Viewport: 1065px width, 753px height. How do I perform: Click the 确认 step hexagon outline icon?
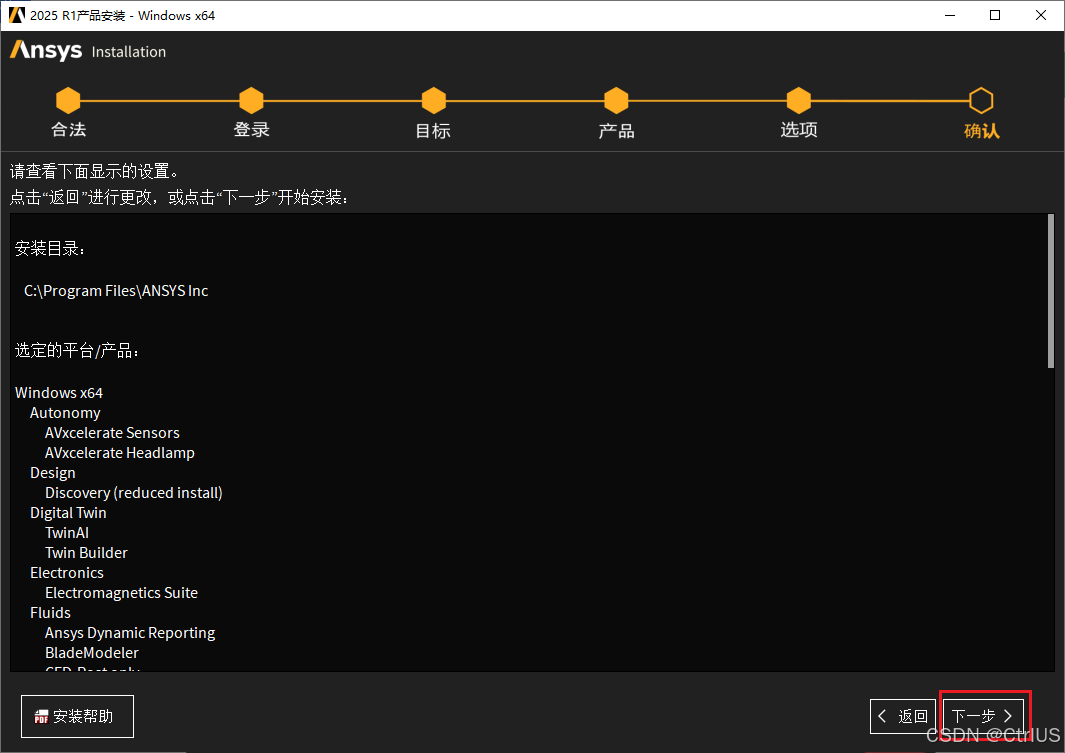point(981,100)
